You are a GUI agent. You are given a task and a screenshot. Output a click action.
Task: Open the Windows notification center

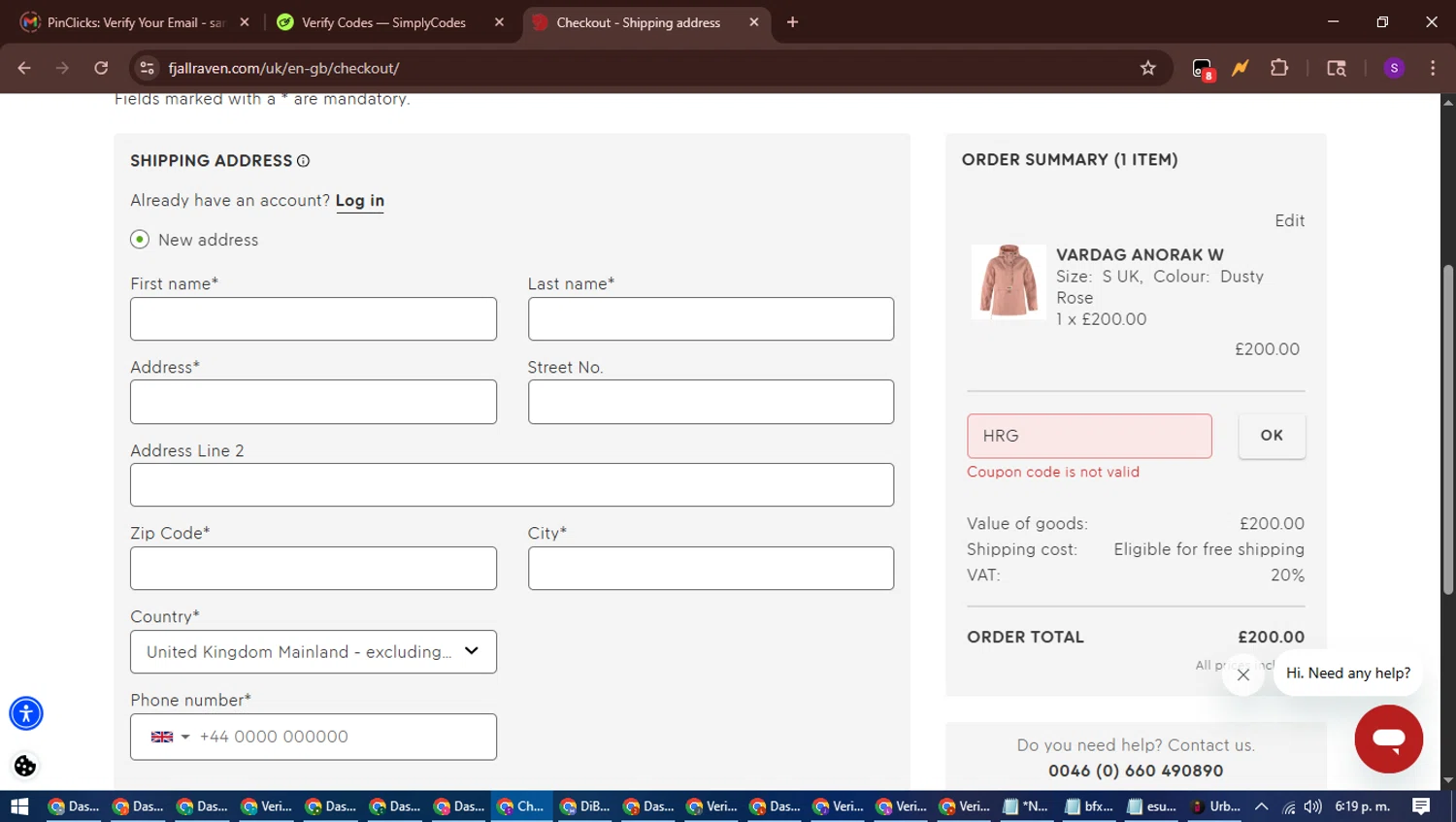pyautogui.click(x=1421, y=806)
